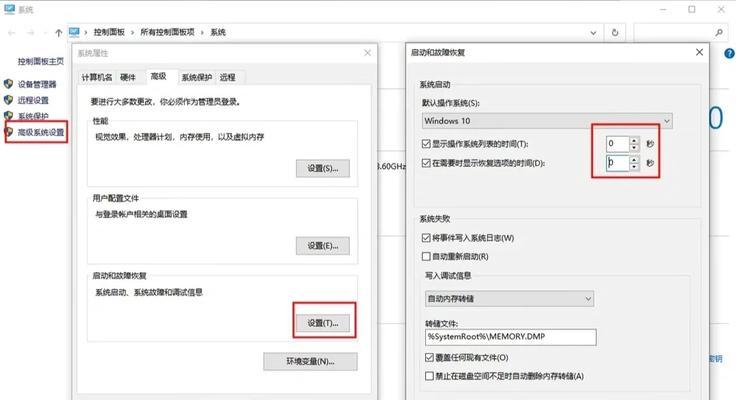
Task: Click the 系统 breadcrumb item
Action: pyautogui.click(x=218, y=32)
